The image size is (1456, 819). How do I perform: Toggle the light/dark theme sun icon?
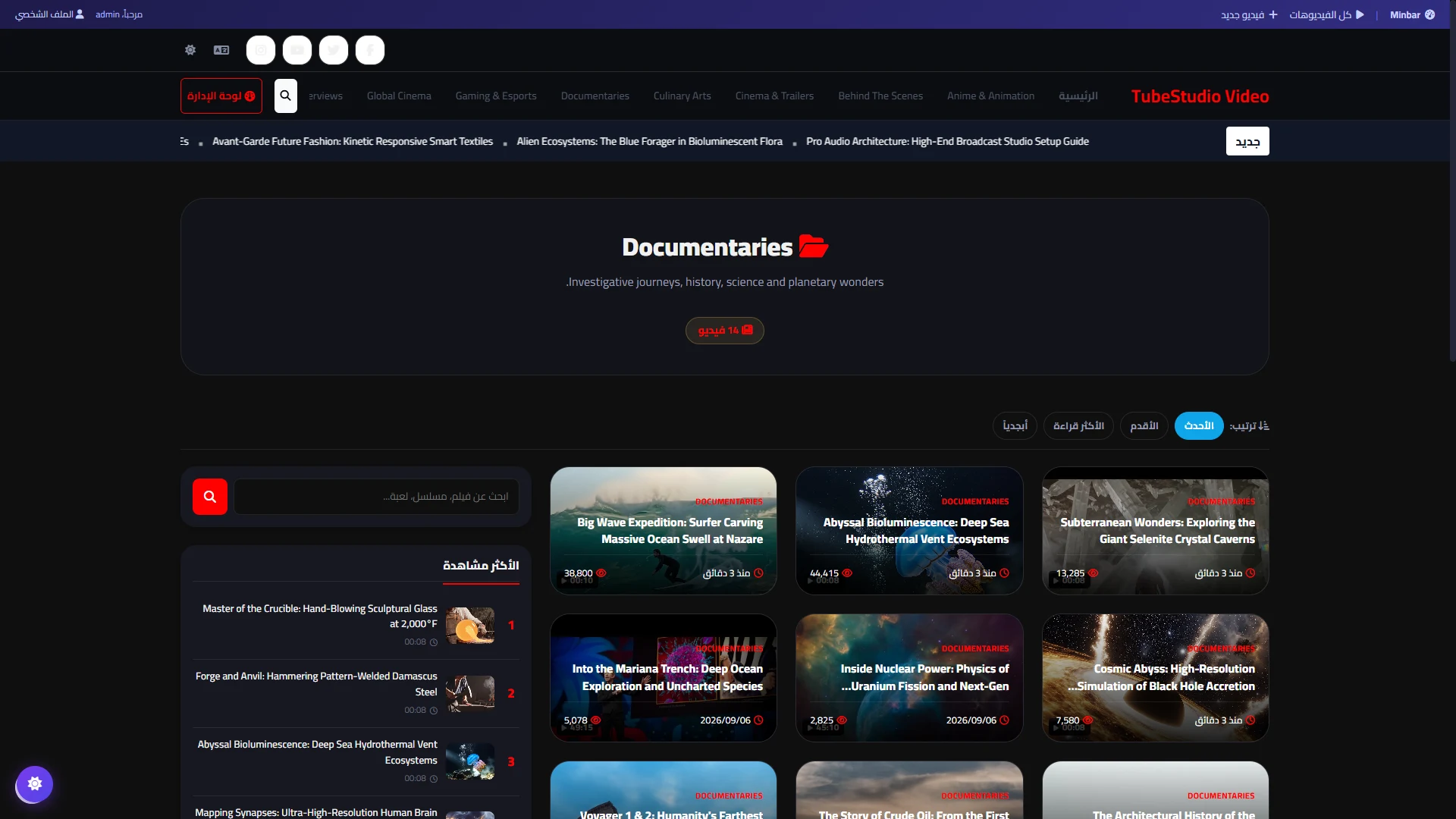190,50
